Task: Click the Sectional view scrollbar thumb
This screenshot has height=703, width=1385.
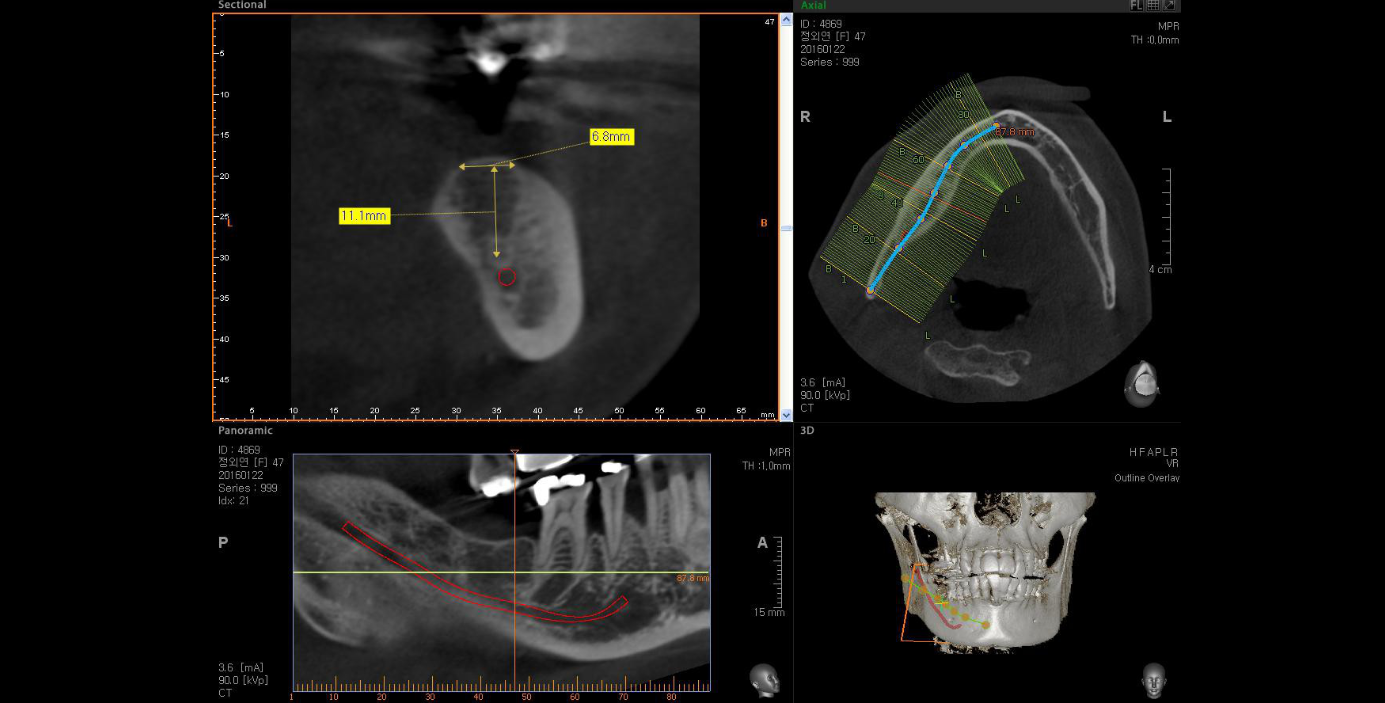Action: click(786, 229)
